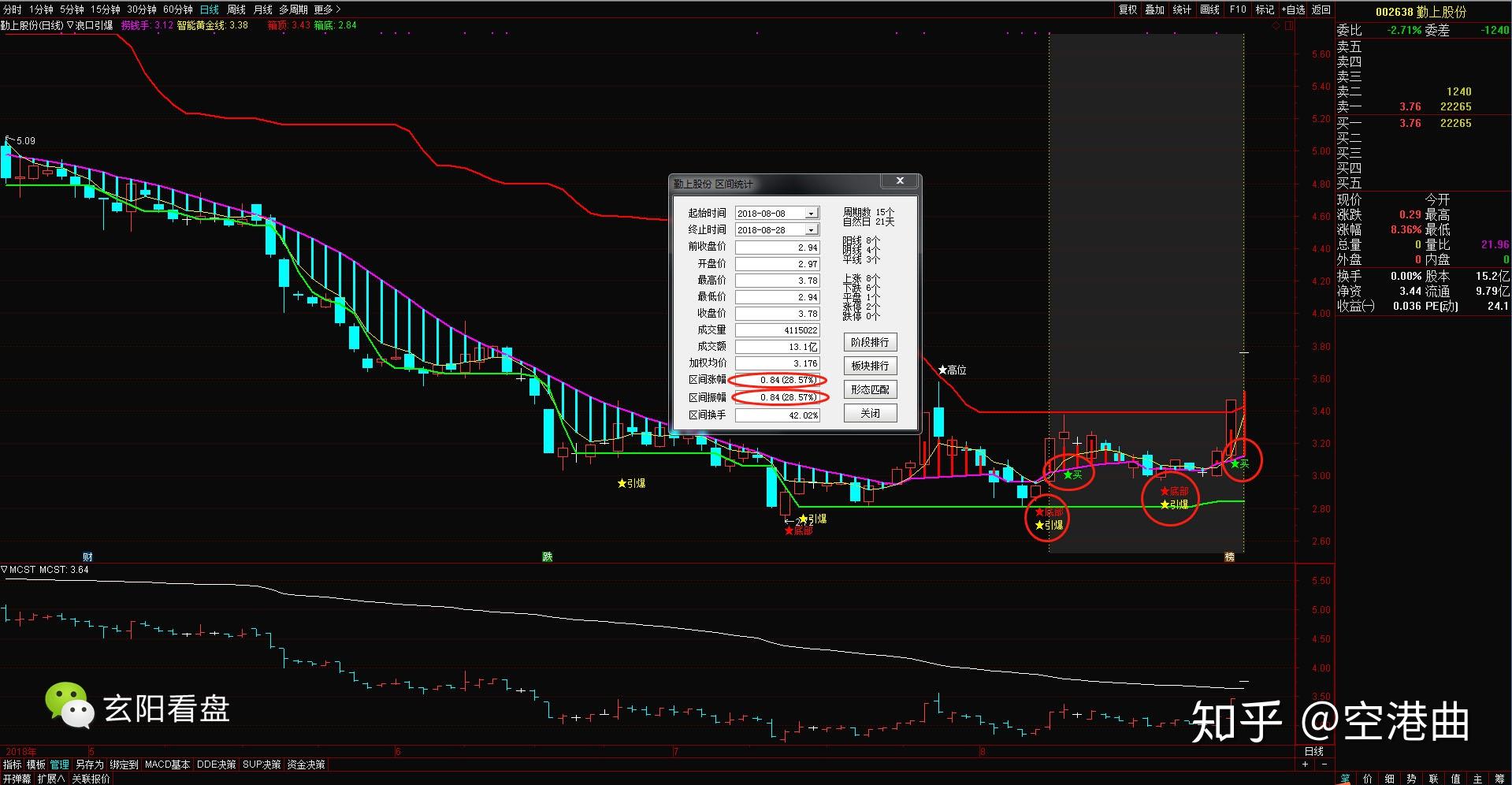Select the 细 tab in quote panel

[1389, 779]
